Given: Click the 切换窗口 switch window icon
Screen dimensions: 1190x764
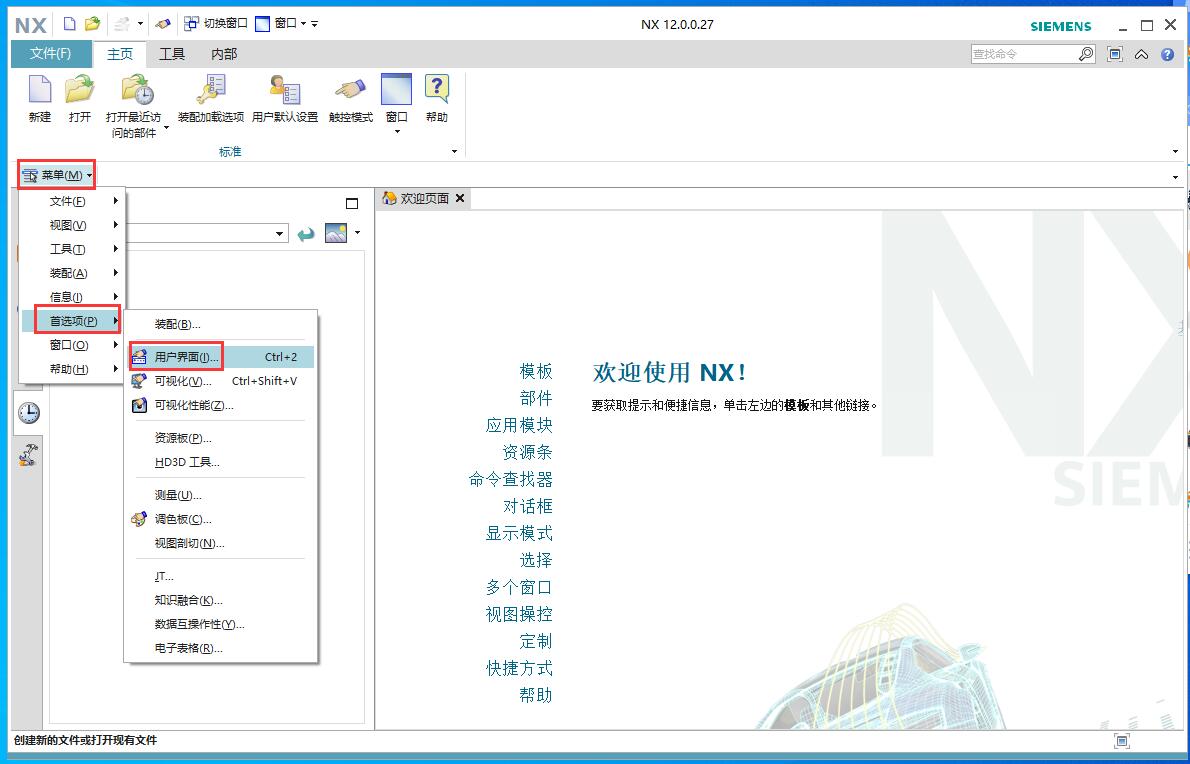Looking at the screenshot, I should pyautogui.click(x=191, y=23).
